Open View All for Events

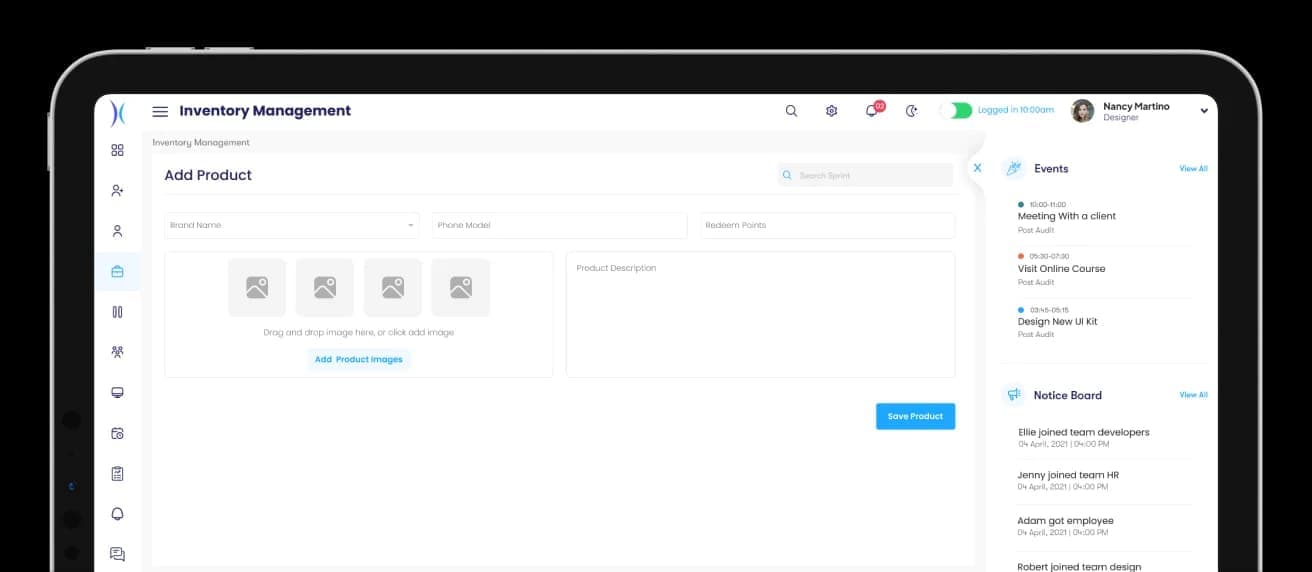1193,169
